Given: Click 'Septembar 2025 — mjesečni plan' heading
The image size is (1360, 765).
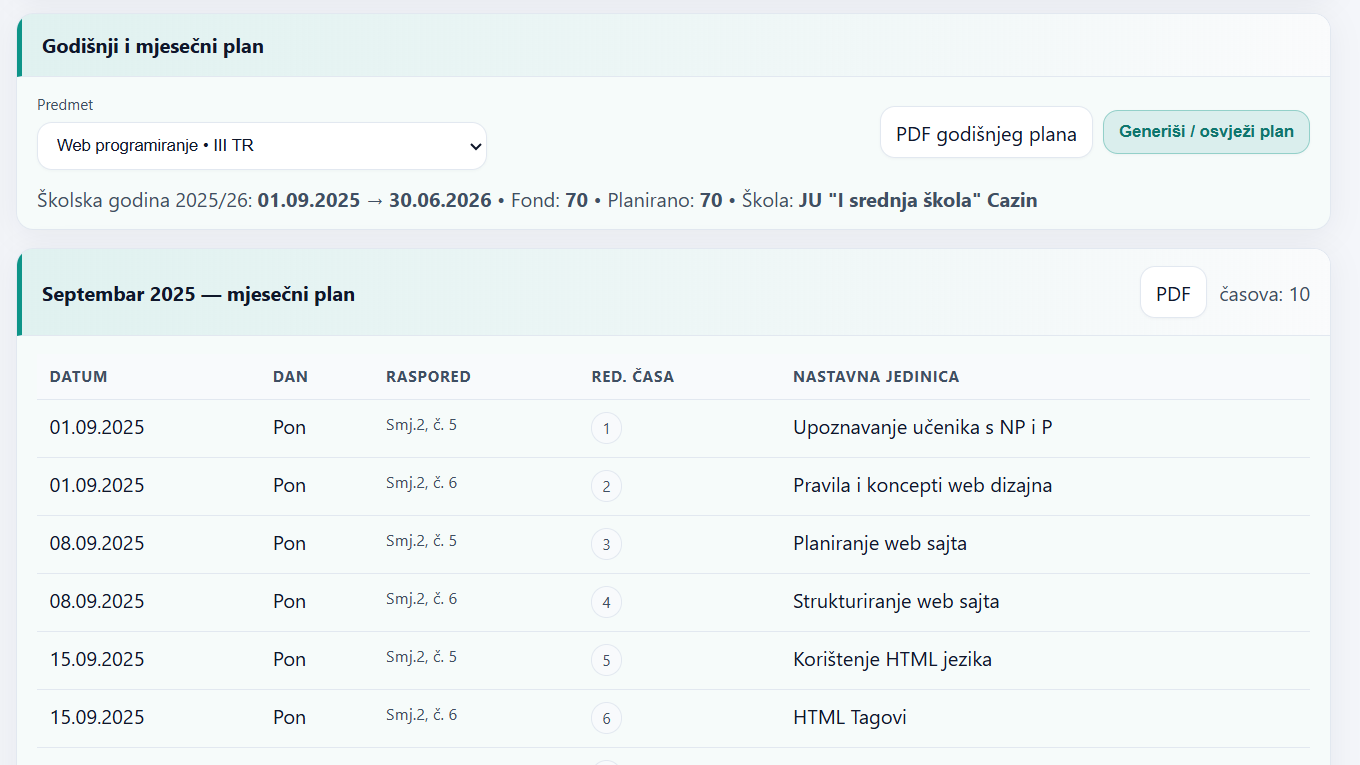Looking at the screenshot, I should (x=198, y=294).
